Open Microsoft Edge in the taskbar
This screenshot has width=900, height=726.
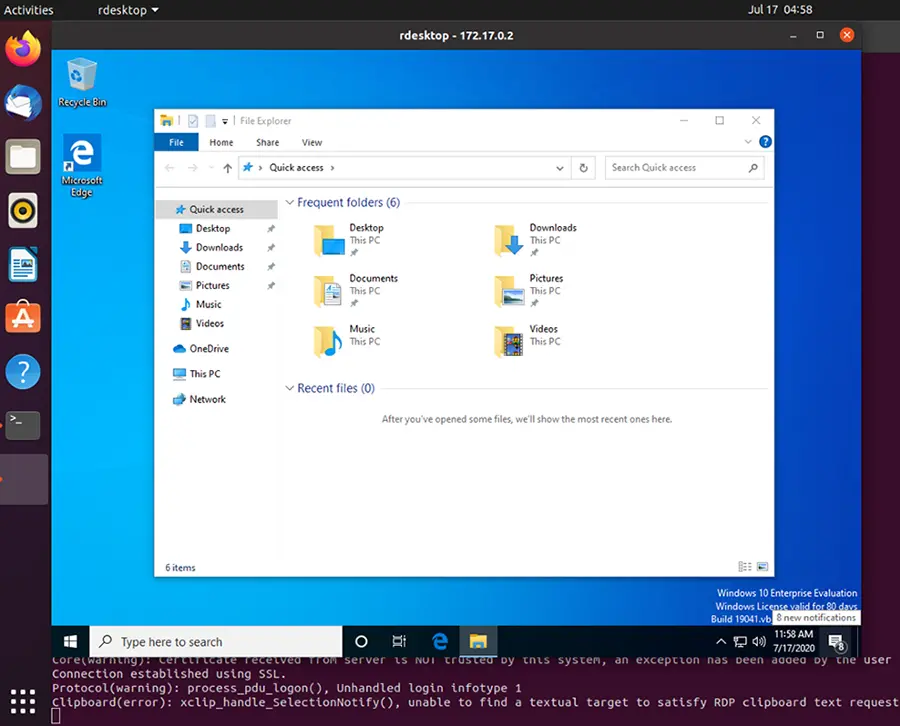pos(439,641)
